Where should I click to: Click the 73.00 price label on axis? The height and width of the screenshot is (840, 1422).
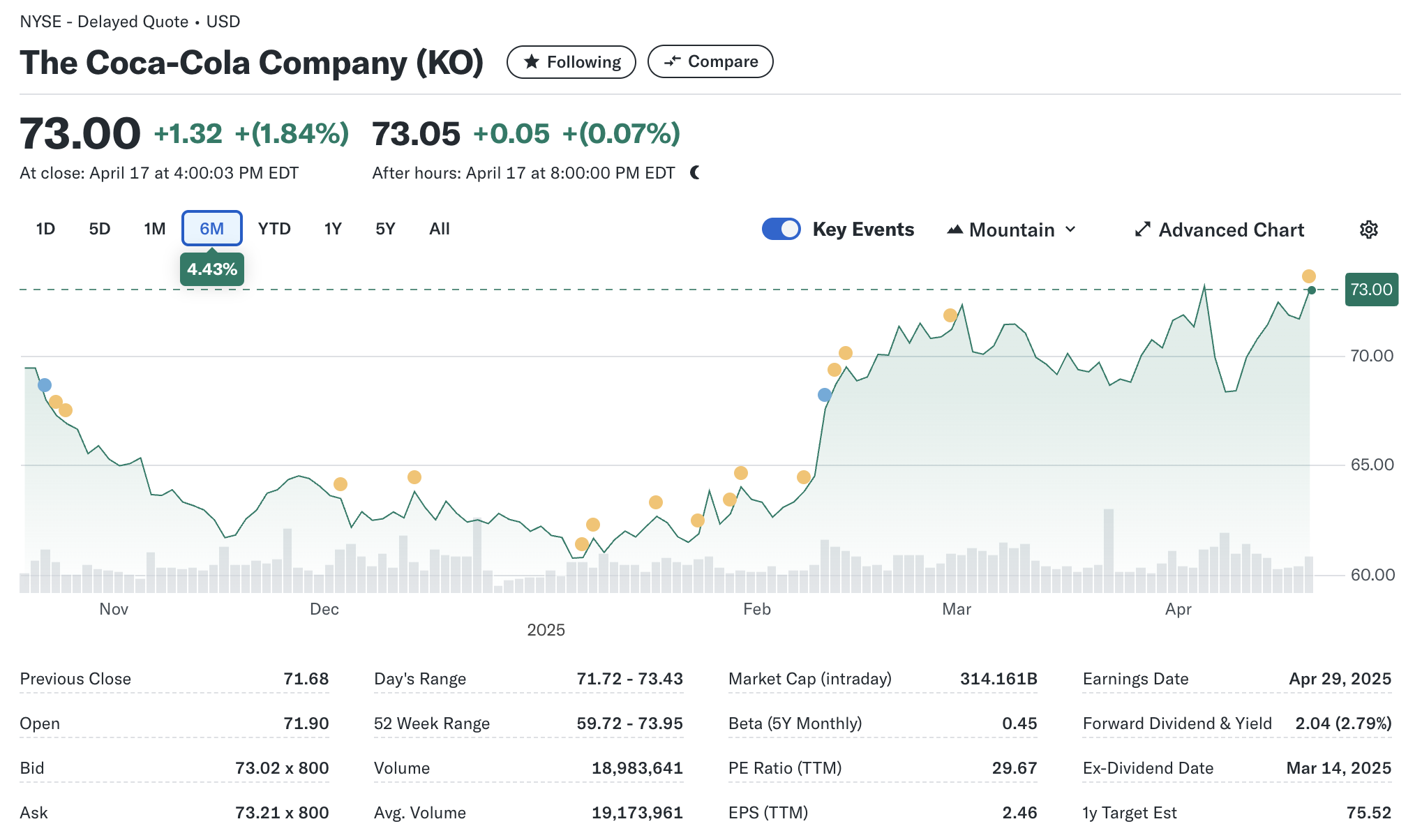[1371, 290]
